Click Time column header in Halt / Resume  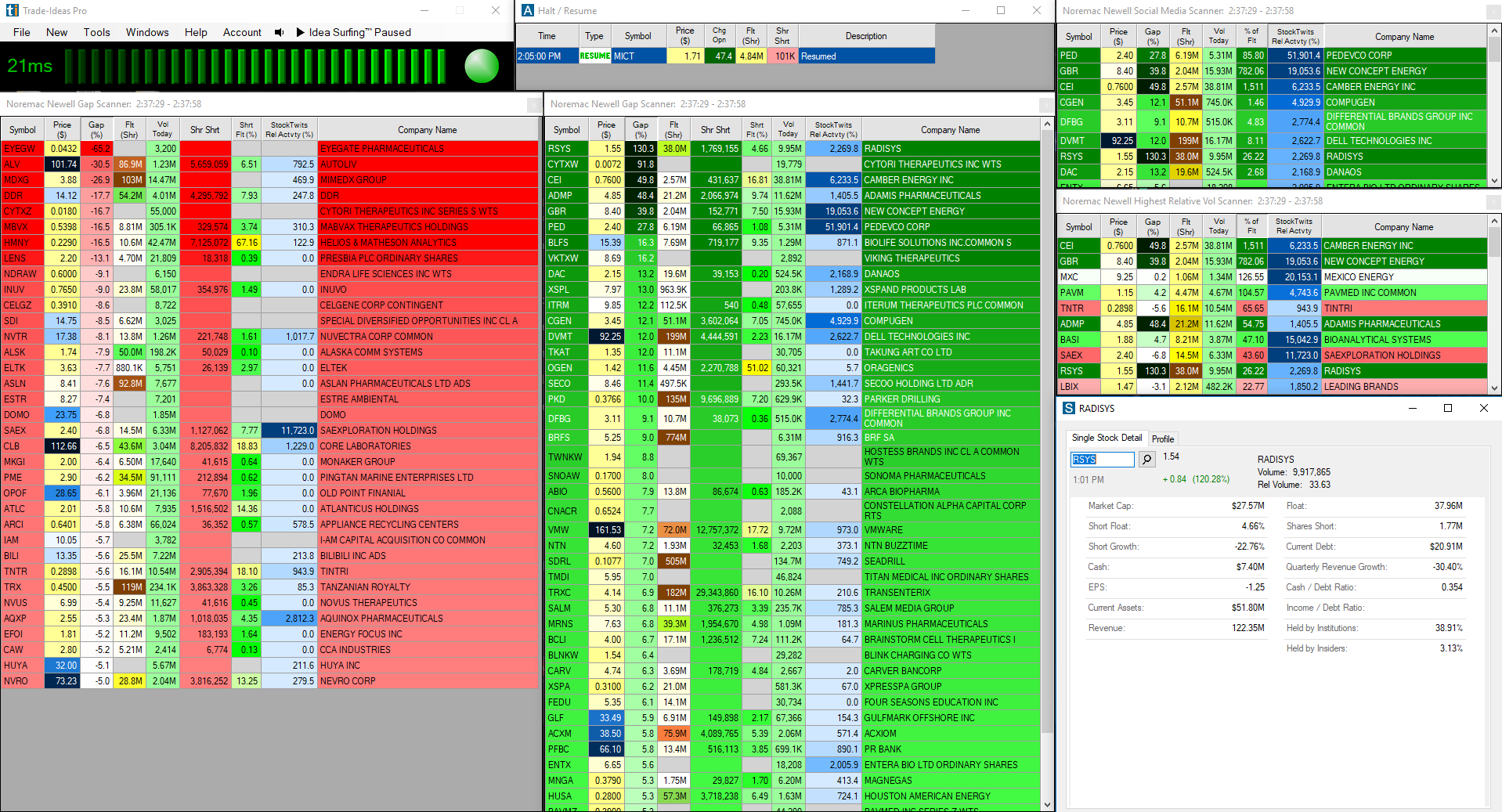pos(547,36)
